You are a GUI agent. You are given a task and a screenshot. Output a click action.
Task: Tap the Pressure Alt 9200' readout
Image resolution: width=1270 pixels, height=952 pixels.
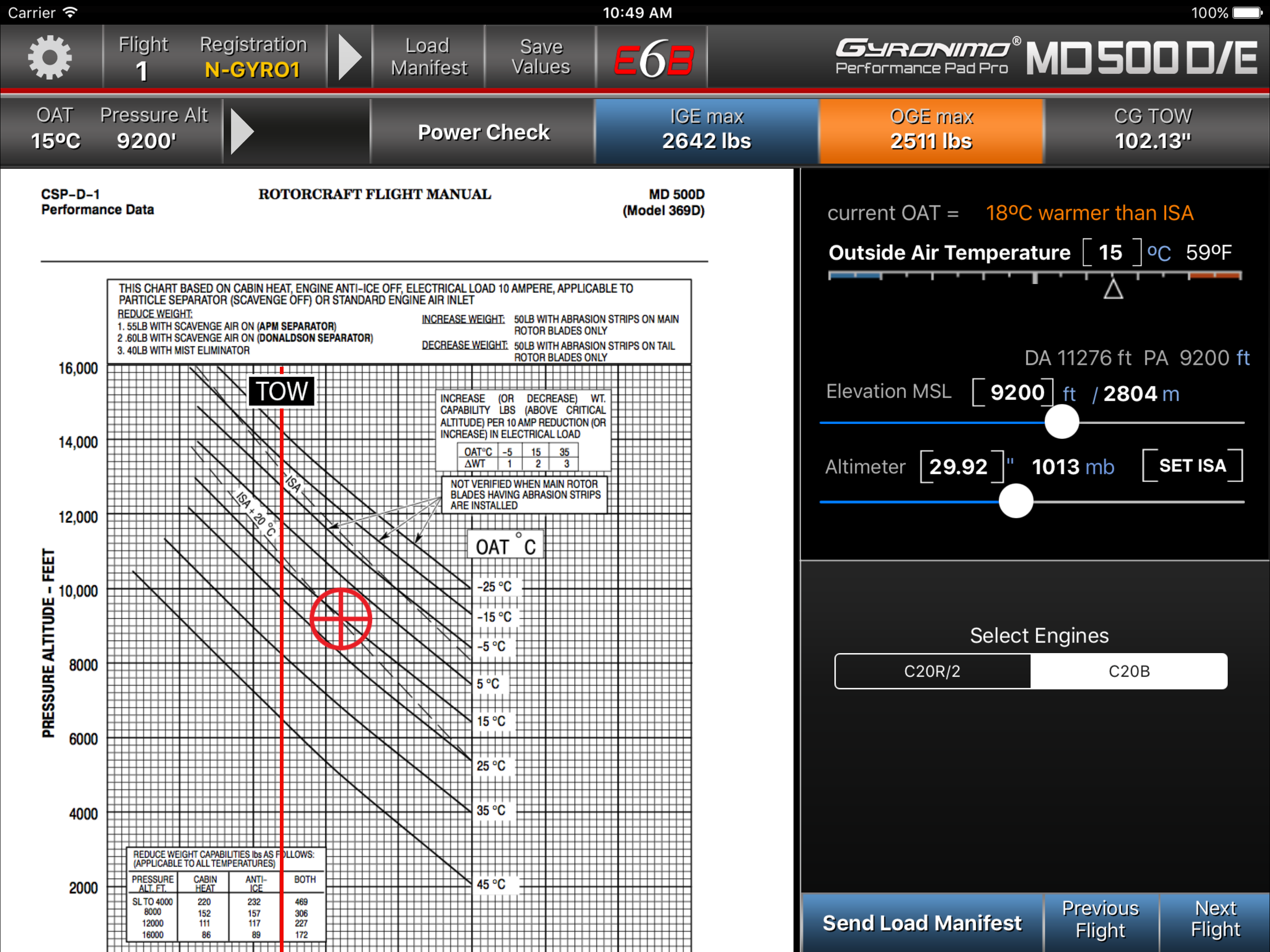click(x=153, y=129)
